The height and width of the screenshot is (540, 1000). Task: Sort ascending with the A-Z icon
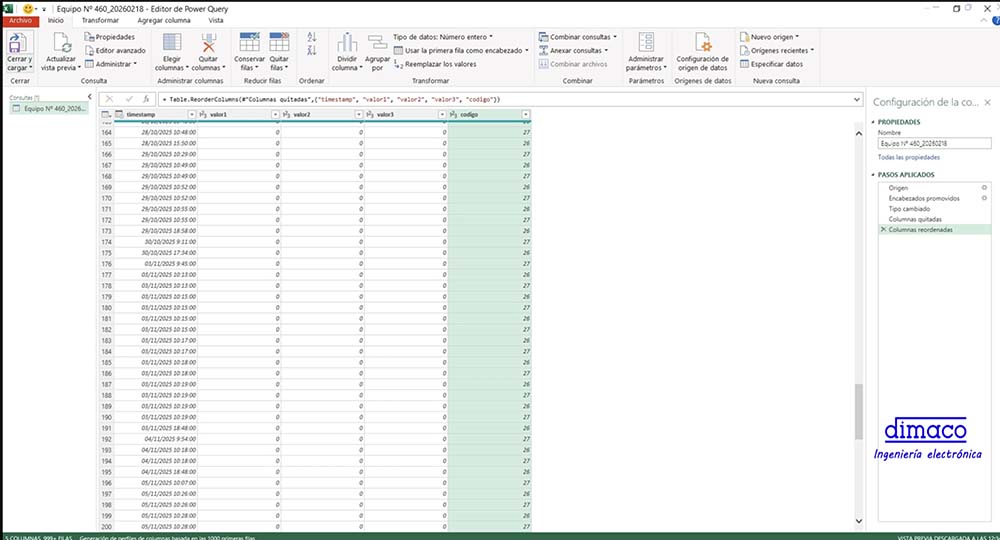pyautogui.click(x=311, y=37)
